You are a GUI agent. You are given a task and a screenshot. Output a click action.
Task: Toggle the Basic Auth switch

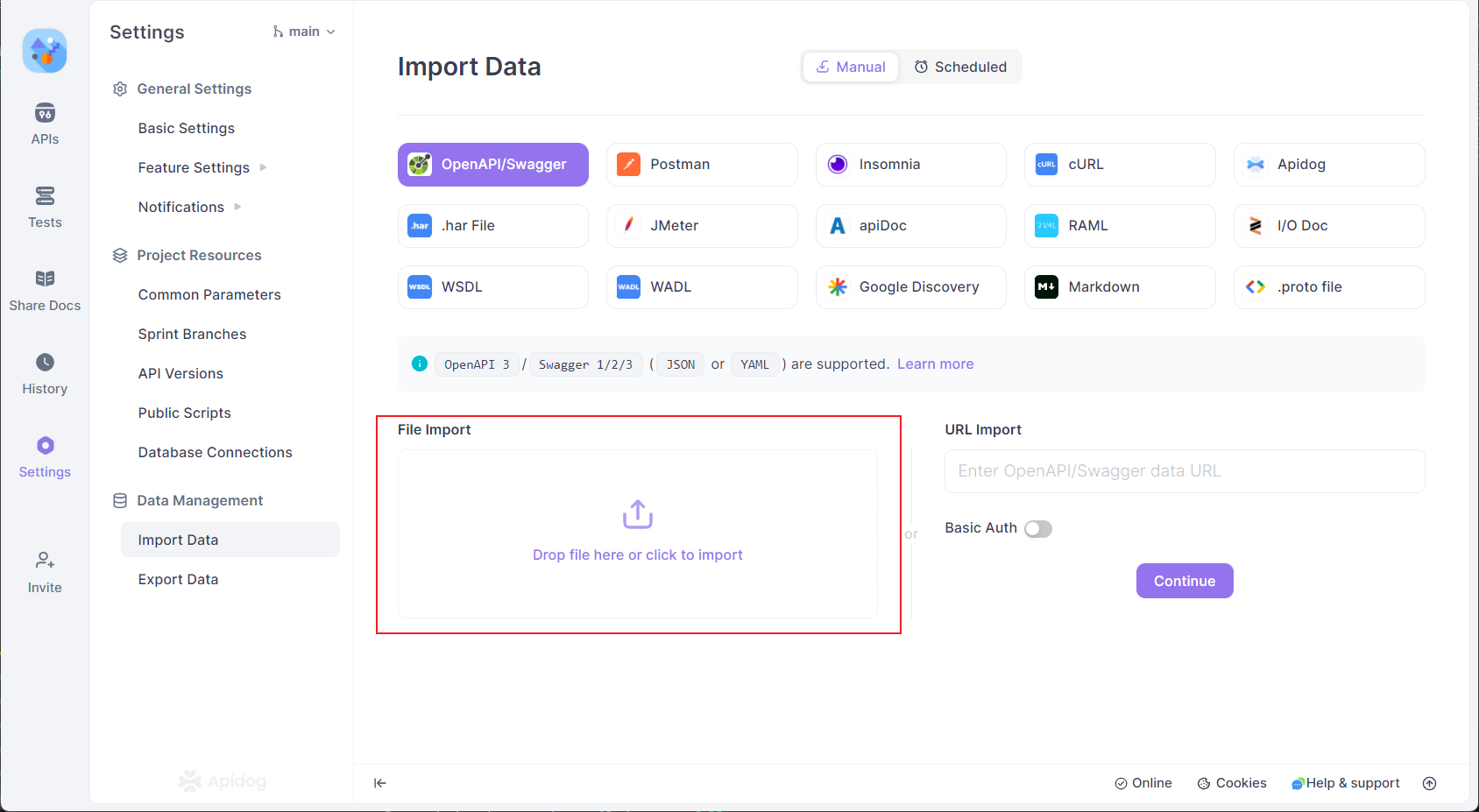(1037, 529)
